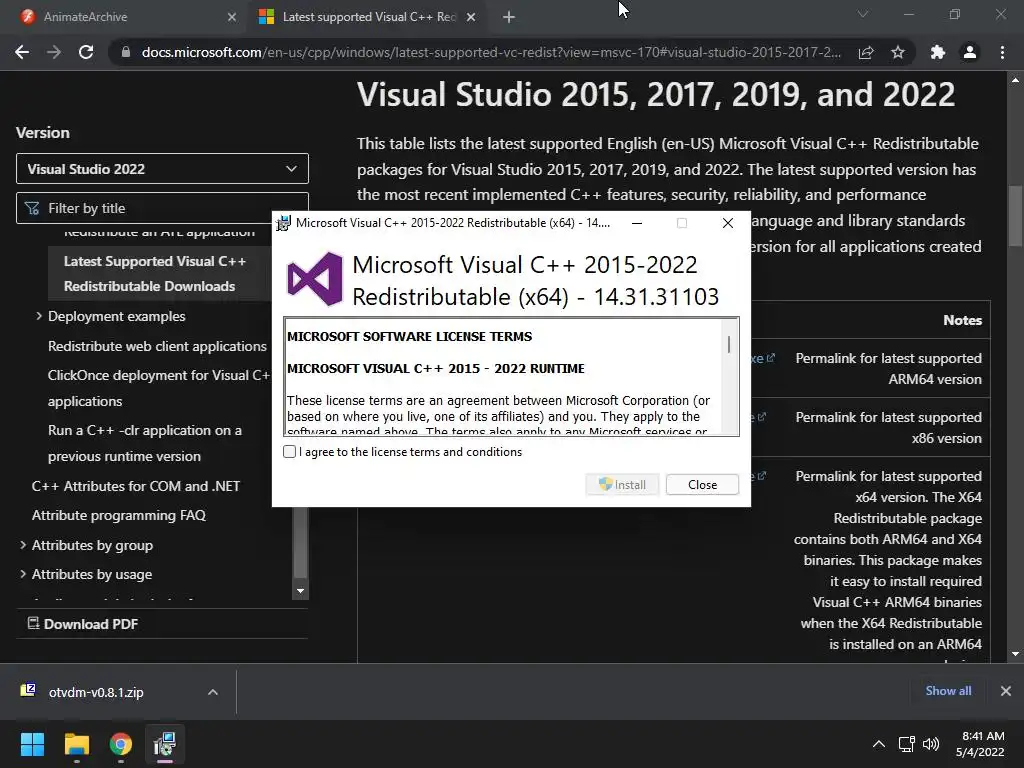Click the license terms scrollbar thumb
Image resolution: width=1024 pixels, height=768 pixels.
point(729,344)
